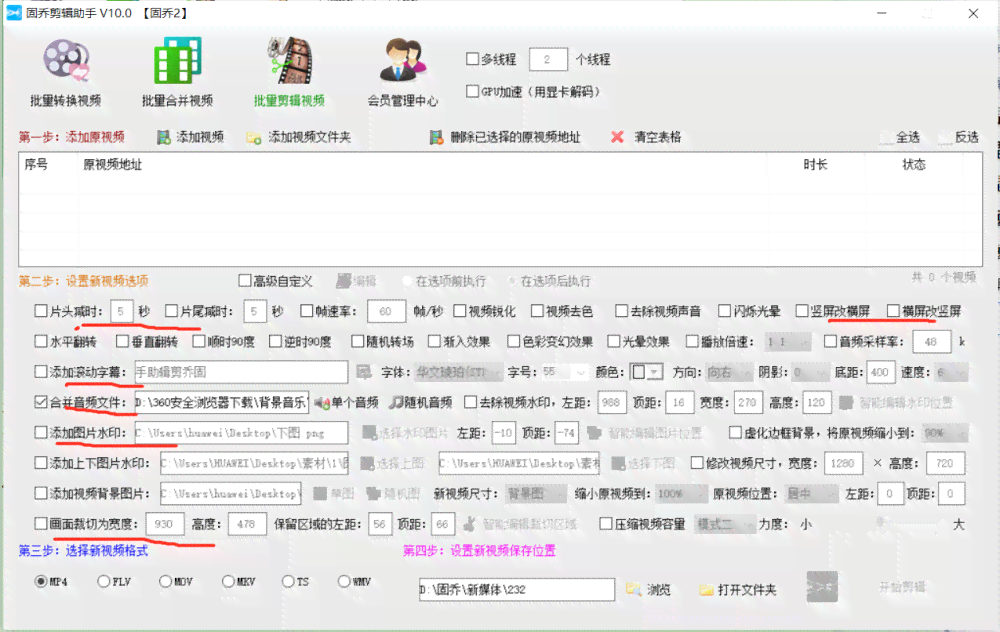Select WMV format radio button

344,582
